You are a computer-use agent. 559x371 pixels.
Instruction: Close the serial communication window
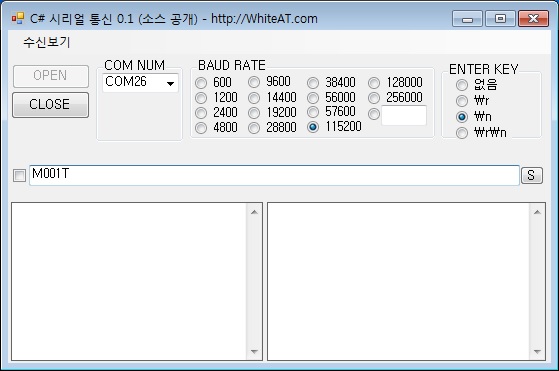click(533, 19)
